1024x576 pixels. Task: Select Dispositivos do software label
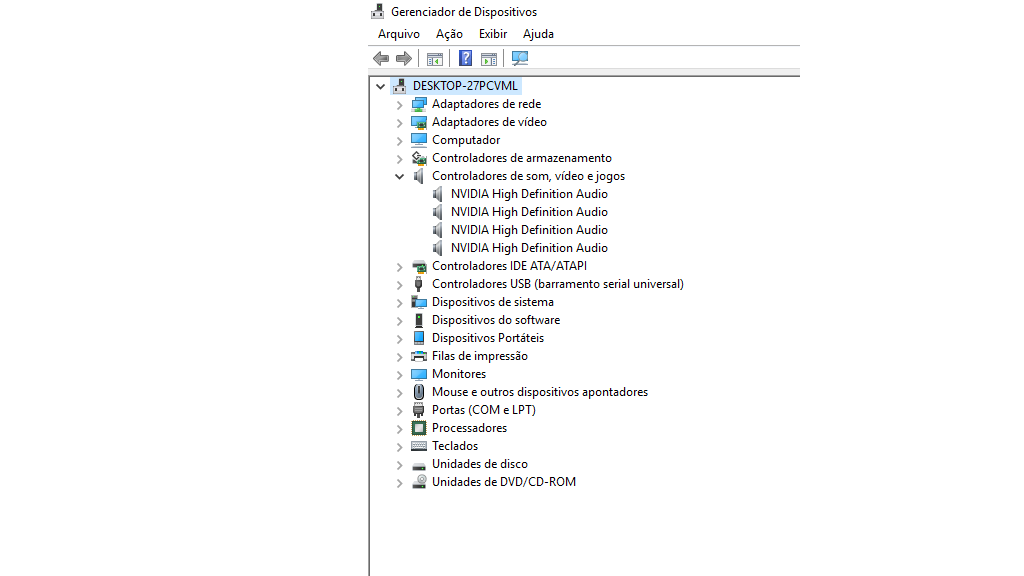(x=496, y=320)
